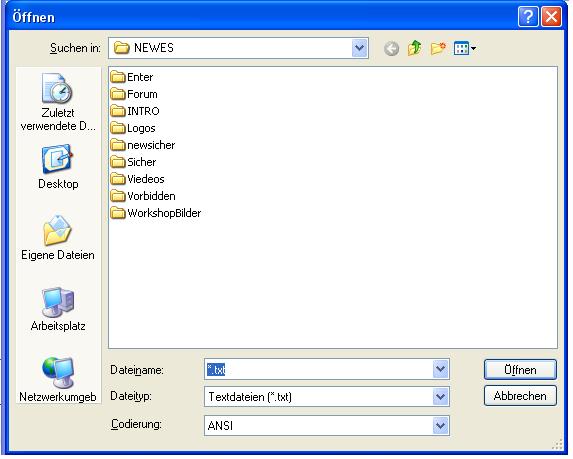
Task: Expand the Codierung ANSI dropdown
Action: click(441, 425)
